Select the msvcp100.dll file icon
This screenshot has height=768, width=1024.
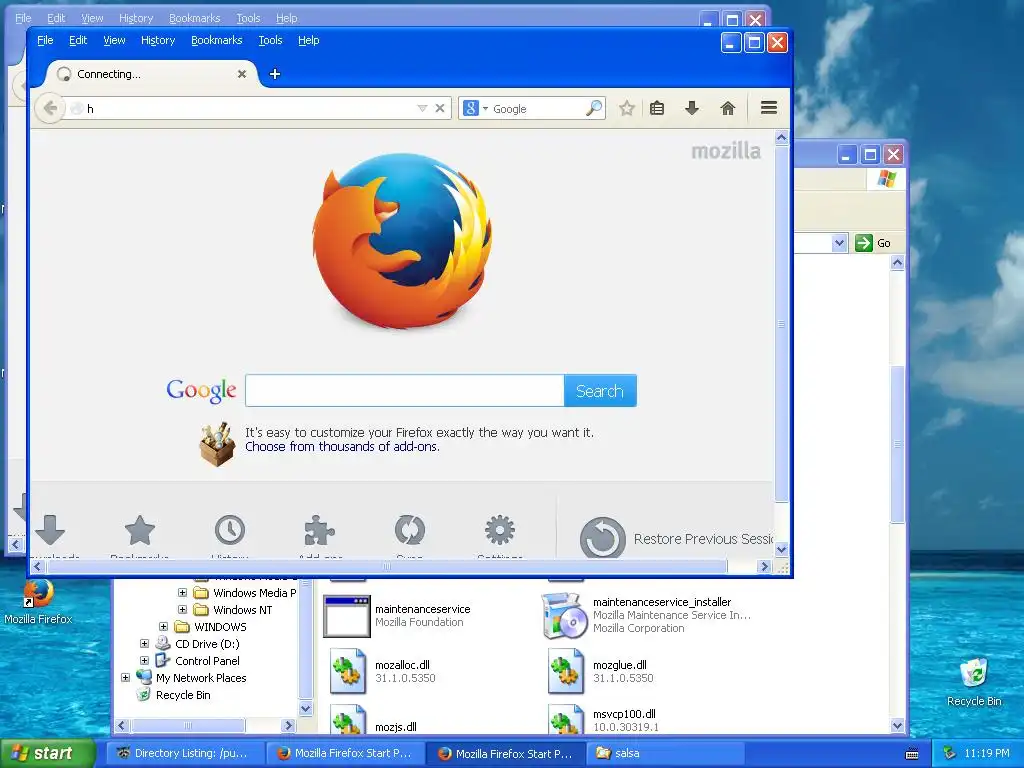[566, 719]
